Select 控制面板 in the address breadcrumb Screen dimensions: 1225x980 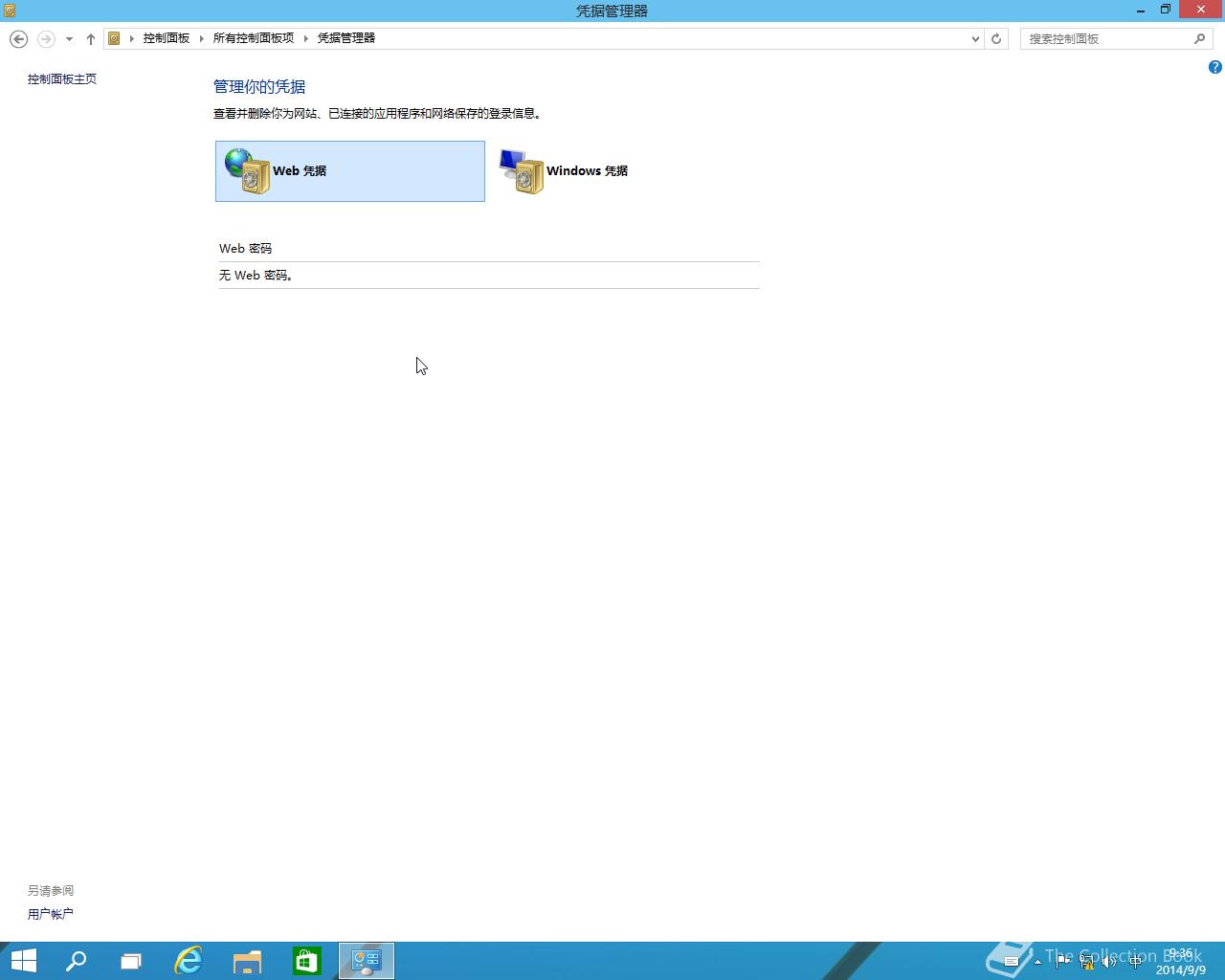tap(167, 38)
